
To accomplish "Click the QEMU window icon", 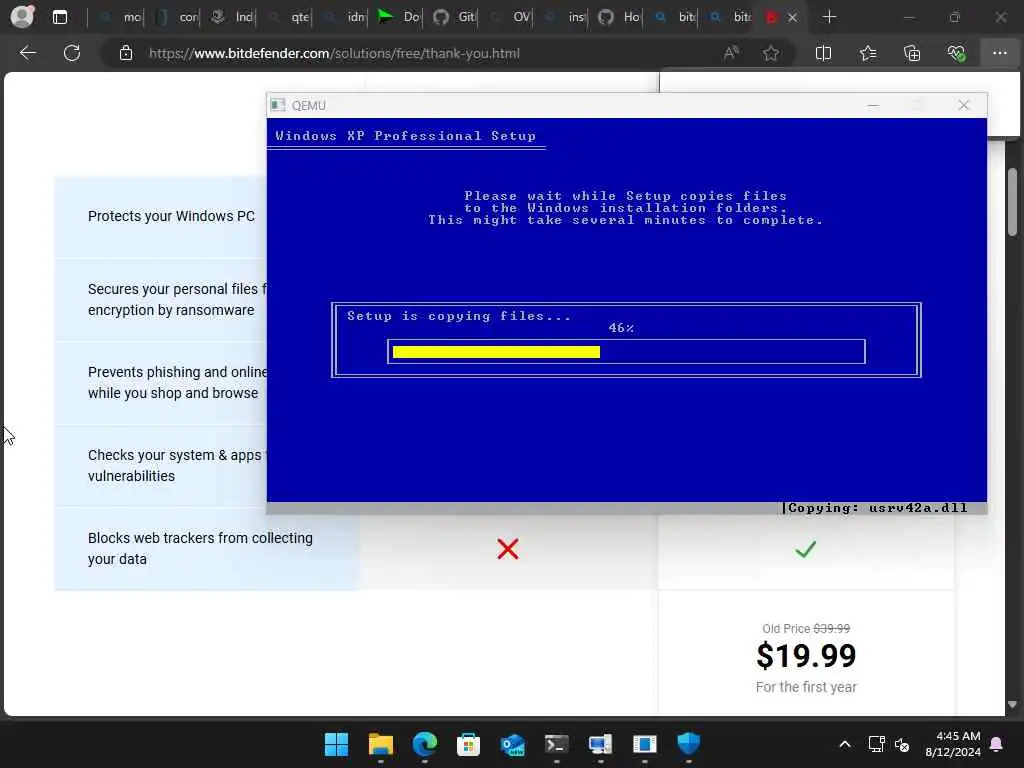I will [x=278, y=105].
